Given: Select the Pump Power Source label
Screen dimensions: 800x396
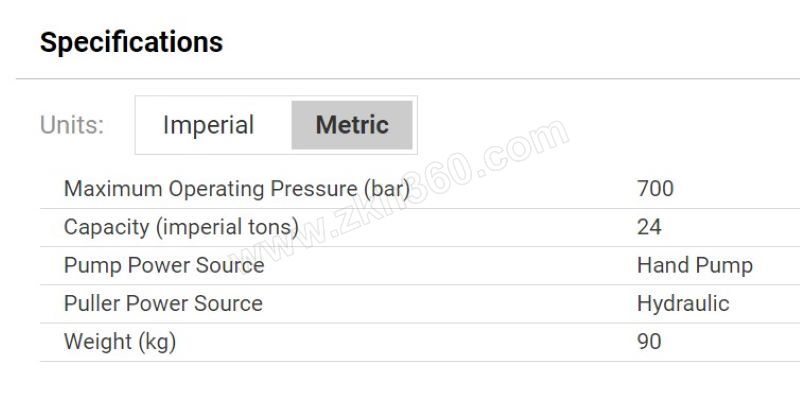Looking at the screenshot, I should point(164,265).
